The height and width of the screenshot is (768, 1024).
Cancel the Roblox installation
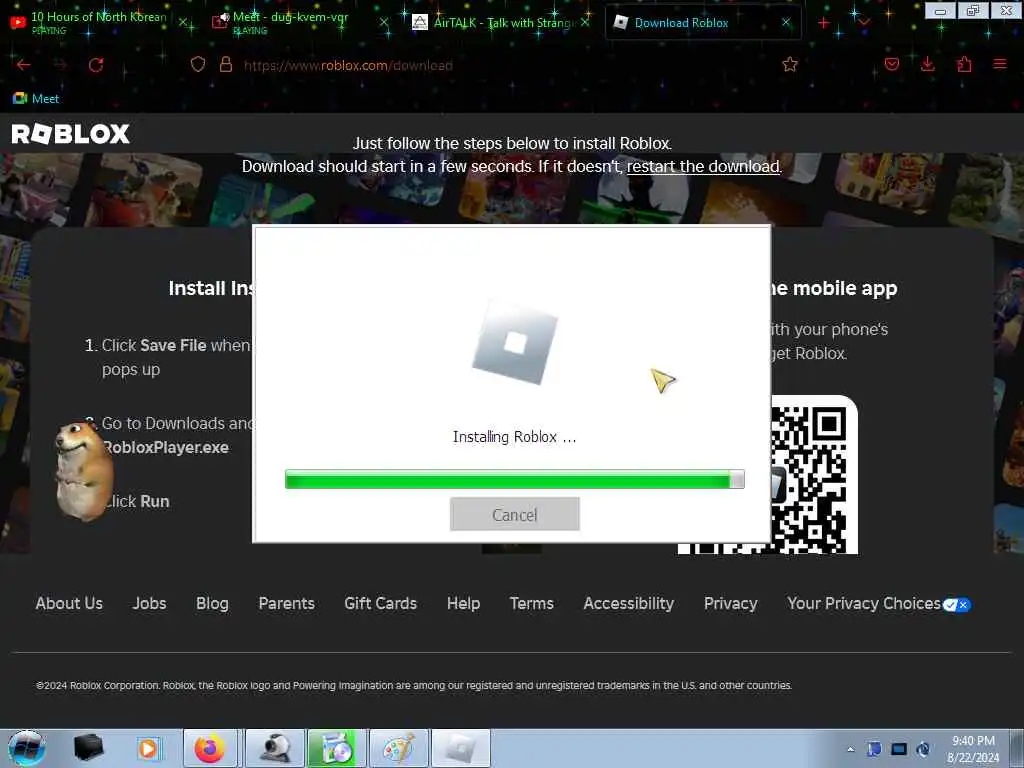(515, 514)
